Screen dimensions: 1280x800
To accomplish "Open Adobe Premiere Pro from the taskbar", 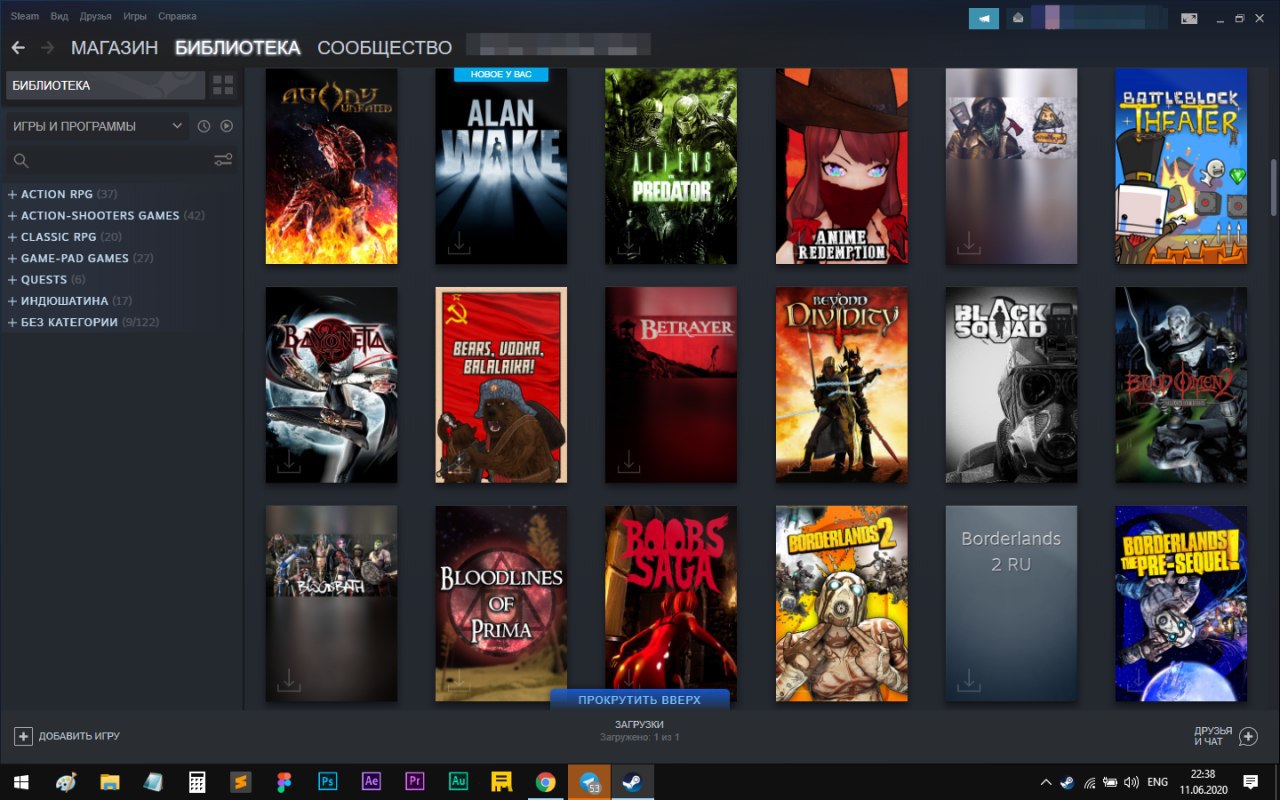I will [415, 781].
